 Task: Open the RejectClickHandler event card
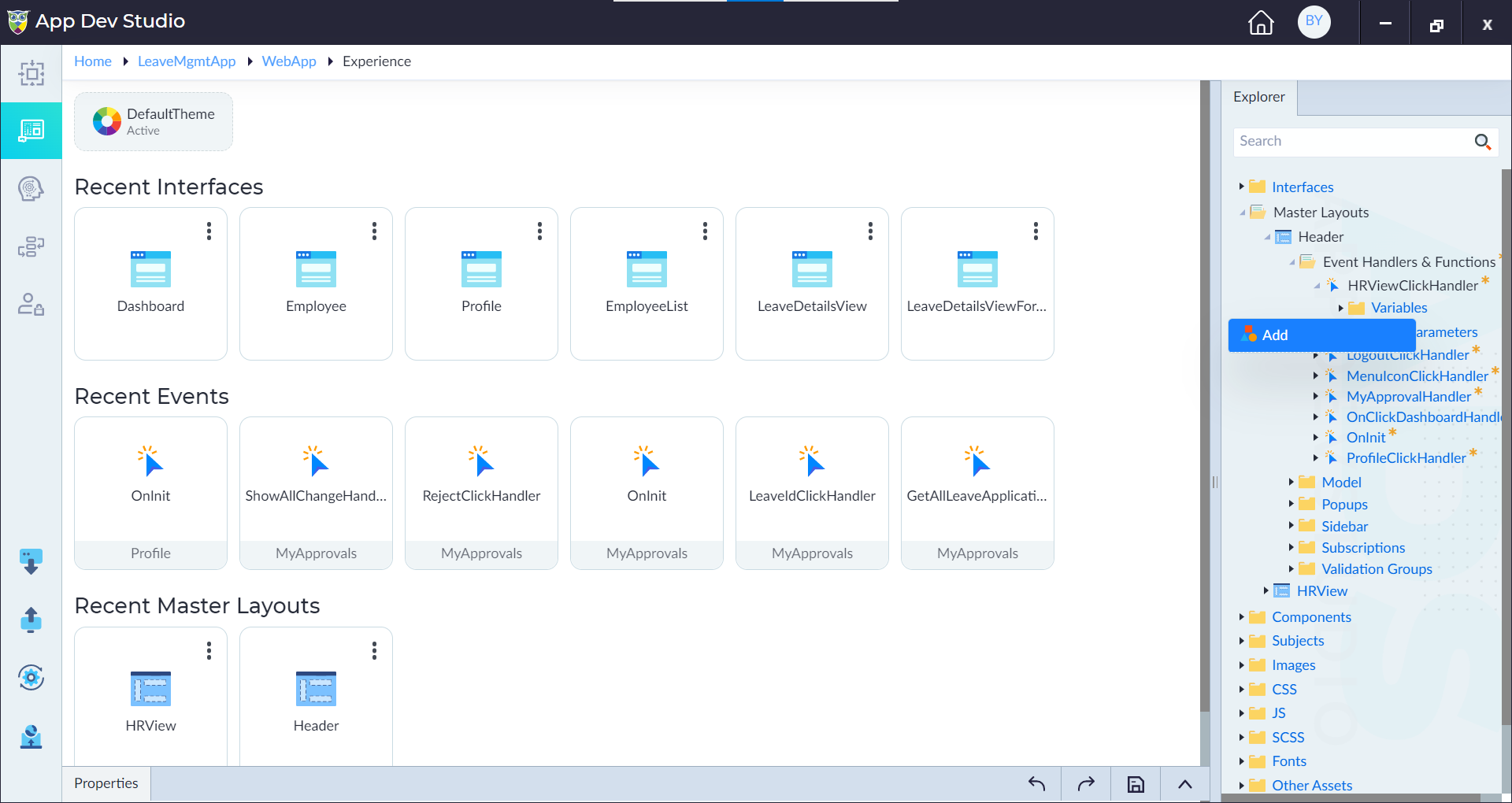pos(481,493)
